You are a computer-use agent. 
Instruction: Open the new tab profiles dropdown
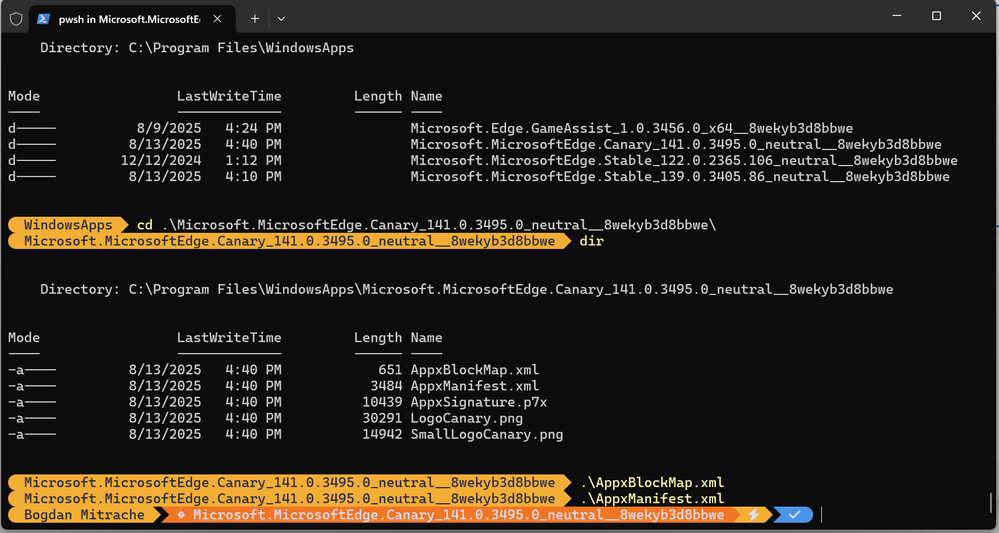pyautogui.click(x=281, y=18)
